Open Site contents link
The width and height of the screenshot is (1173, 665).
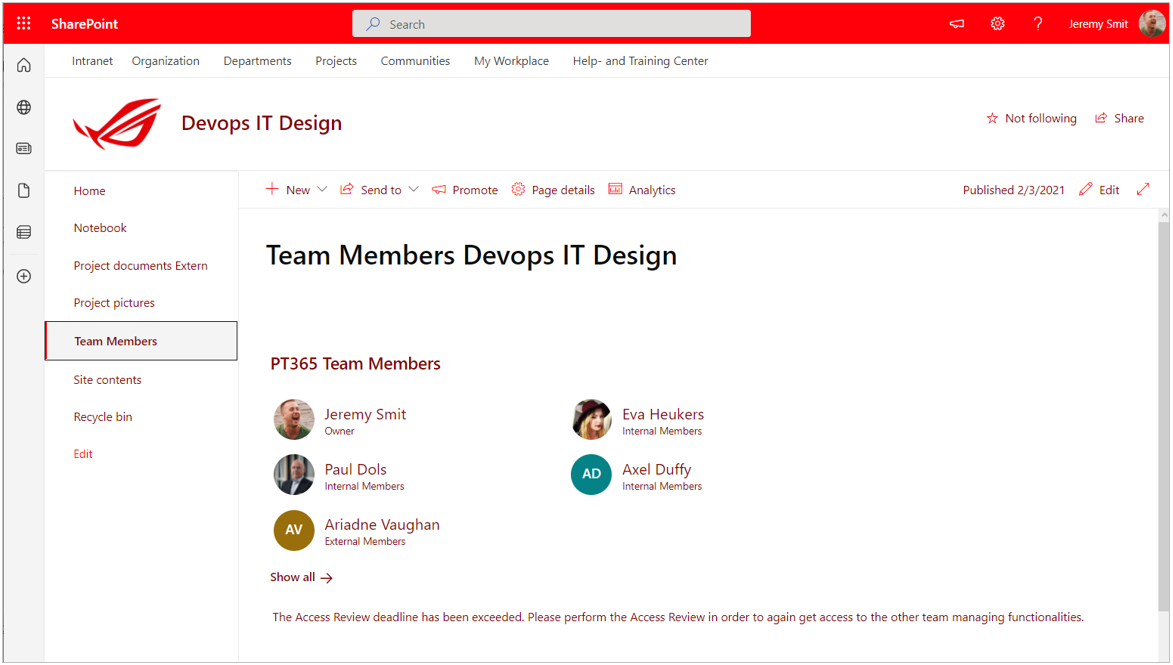[107, 380]
